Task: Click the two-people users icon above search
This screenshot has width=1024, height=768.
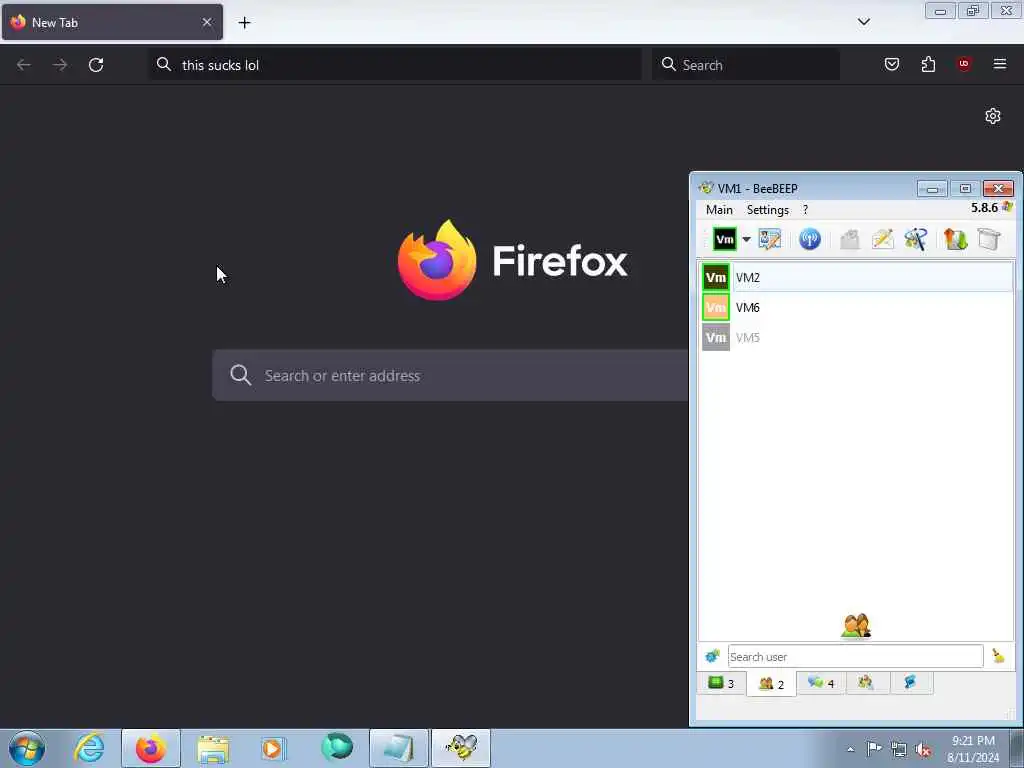Action: point(856,626)
